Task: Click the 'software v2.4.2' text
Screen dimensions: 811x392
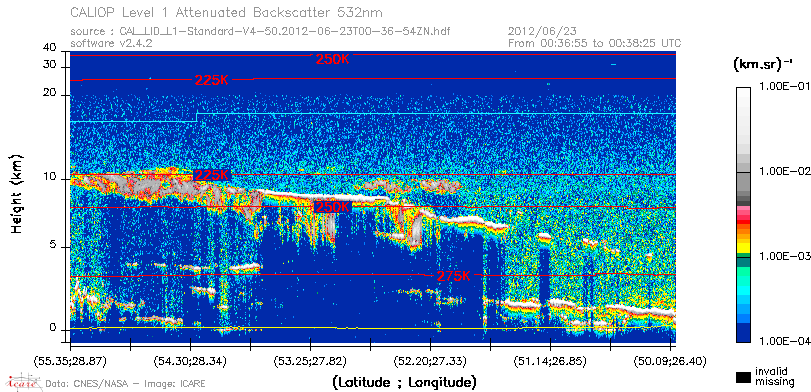Action: [x=111, y=43]
